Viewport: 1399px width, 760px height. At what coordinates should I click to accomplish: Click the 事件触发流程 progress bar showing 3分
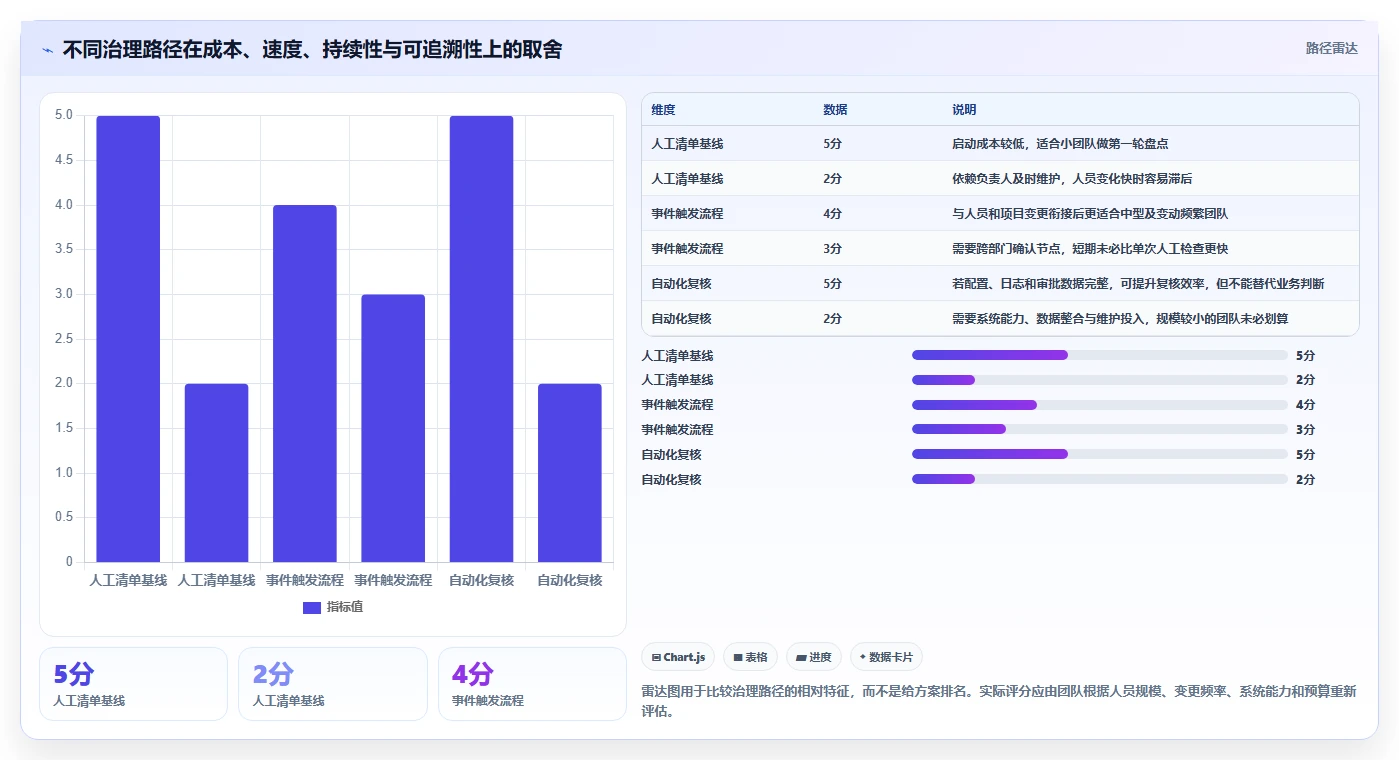point(1099,429)
